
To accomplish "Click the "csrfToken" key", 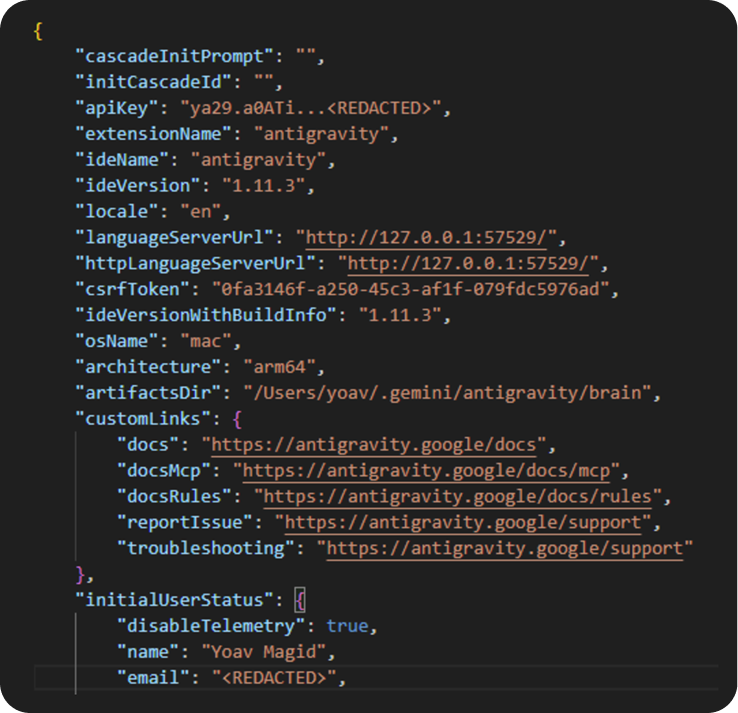I will coord(133,289).
